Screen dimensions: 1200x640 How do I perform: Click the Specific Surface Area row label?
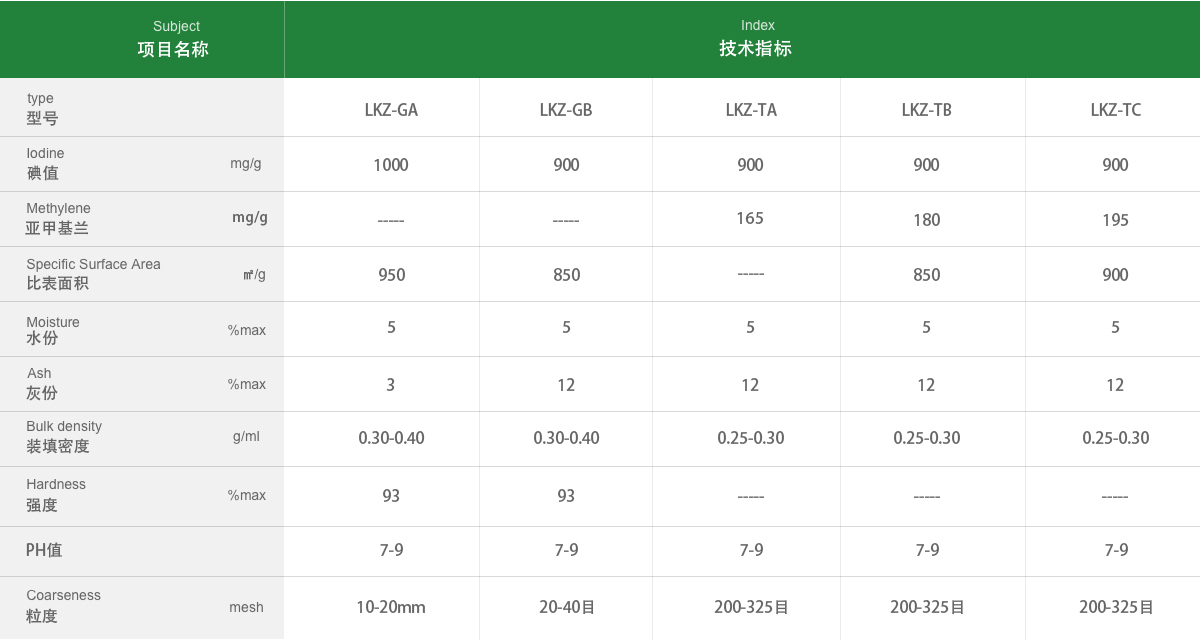(x=93, y=274)
